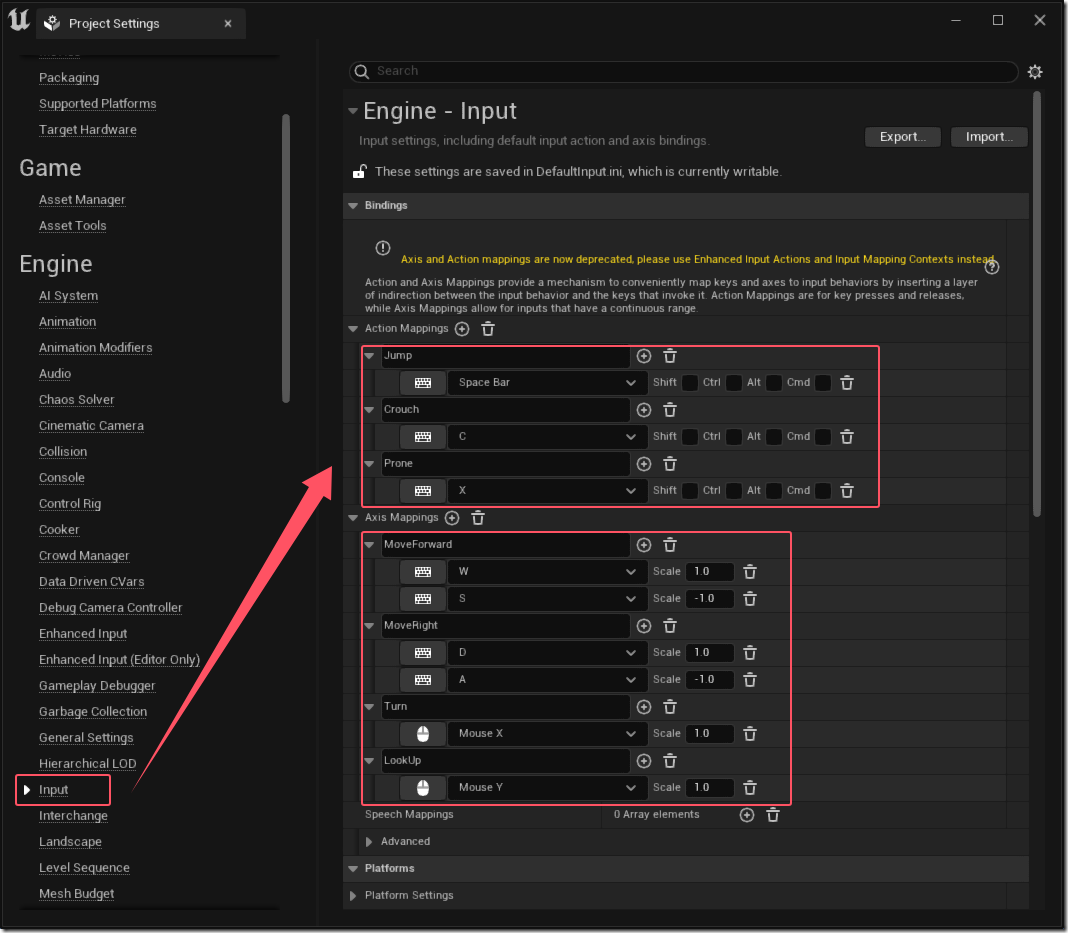Image resolution: width=1068 pixels, height=933 pixels.
Task: Import input settings
Action: coord(989,137)
